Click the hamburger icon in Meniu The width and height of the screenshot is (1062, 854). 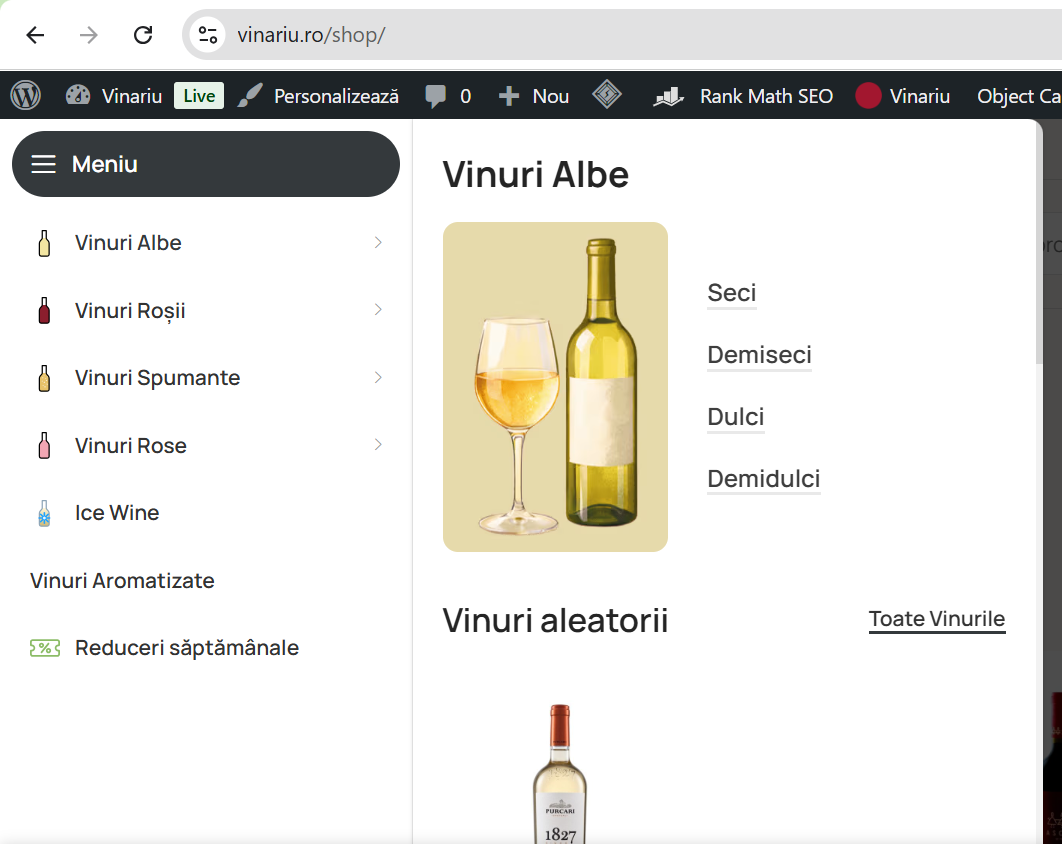(43, 164)
